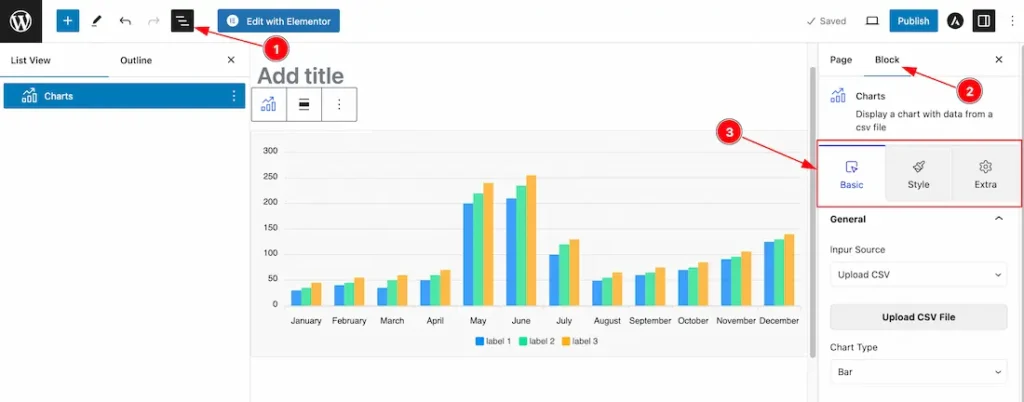Viewport: 1024px width, 402px height.
Task: Open the Chart Type Bar dropdown
Action: [919, 372]
